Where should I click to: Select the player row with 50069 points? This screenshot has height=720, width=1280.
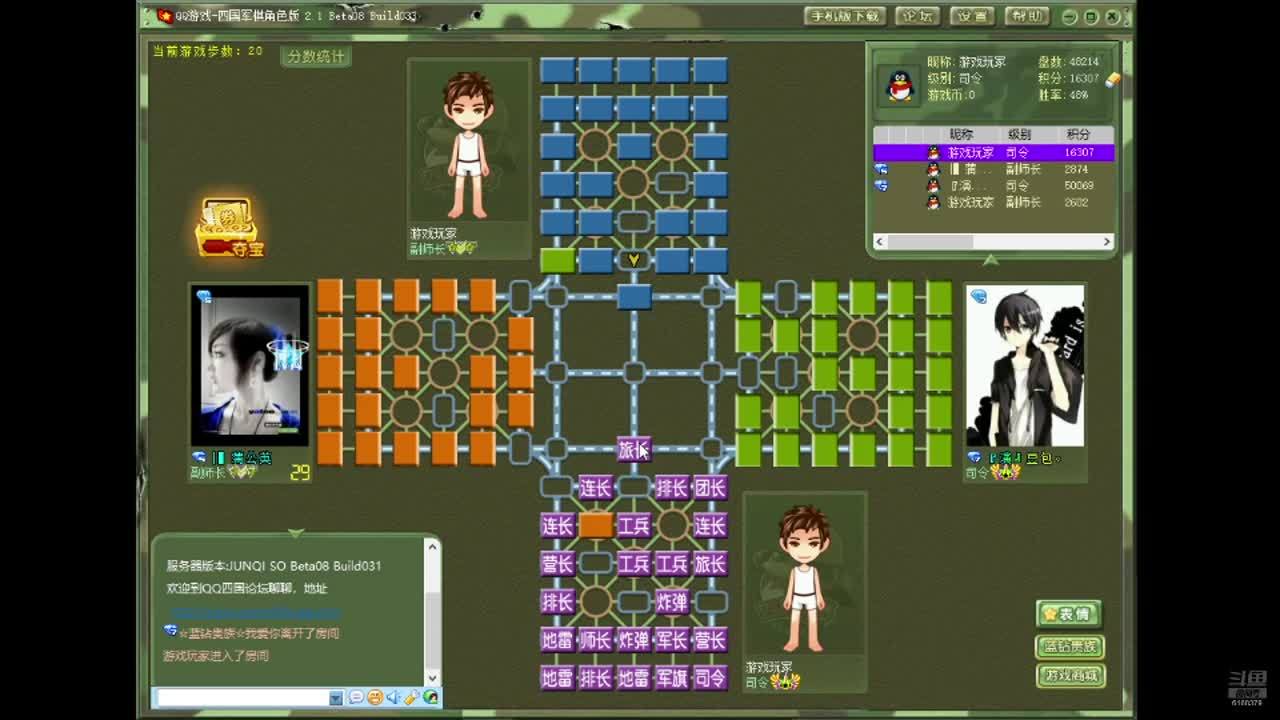coord(993,185)
